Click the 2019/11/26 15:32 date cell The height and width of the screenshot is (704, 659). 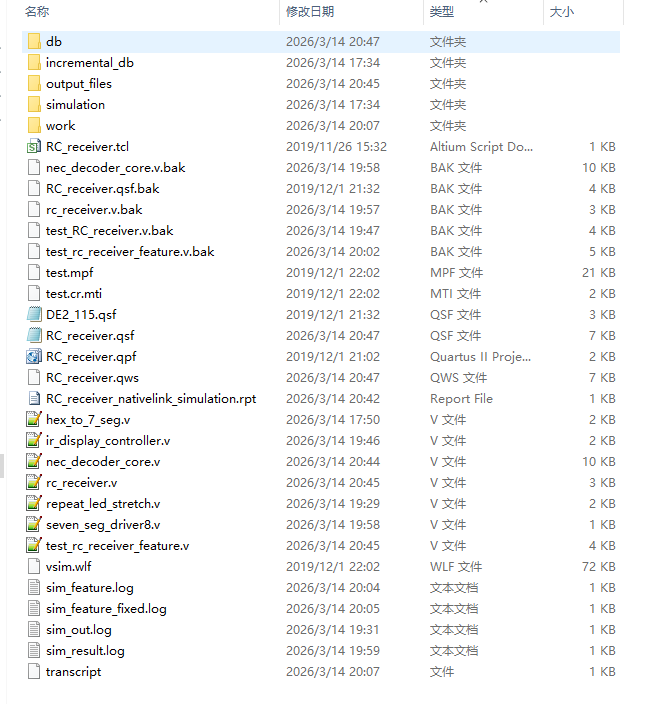[x=336, y=146]
